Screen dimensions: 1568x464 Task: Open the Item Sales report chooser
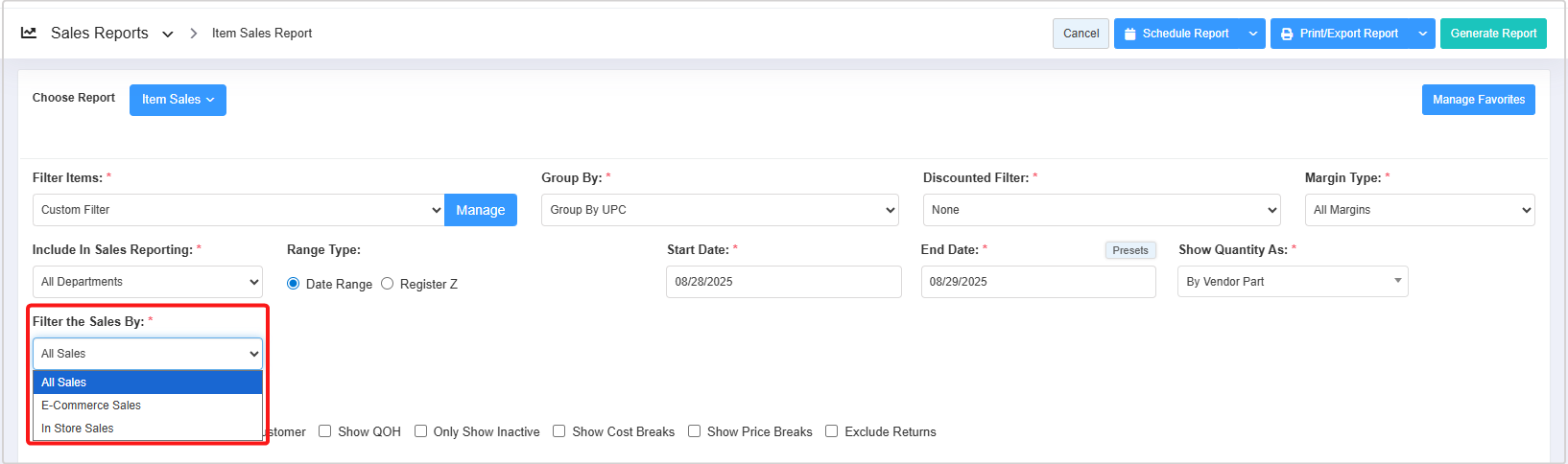click(178, 100)
